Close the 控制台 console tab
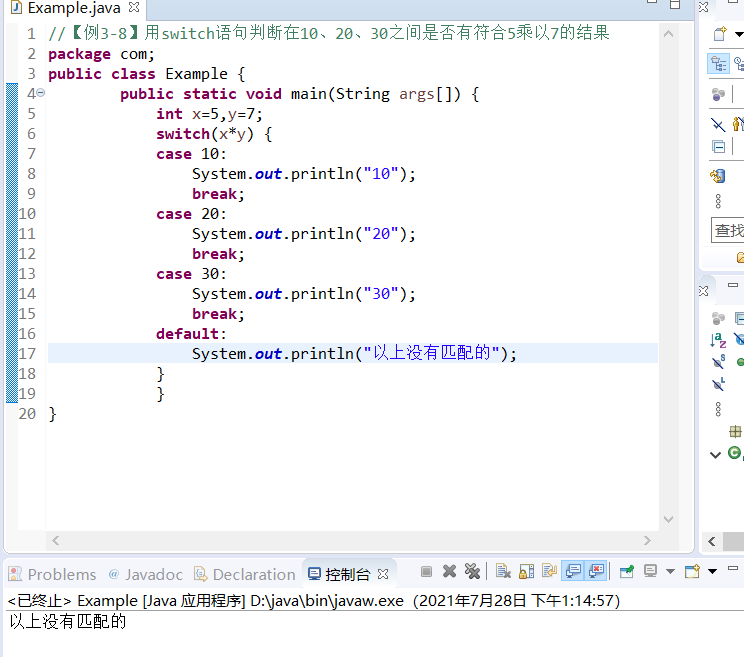This screenshot has width=744, height=657. pyautogui.click(x=383, y=574)
